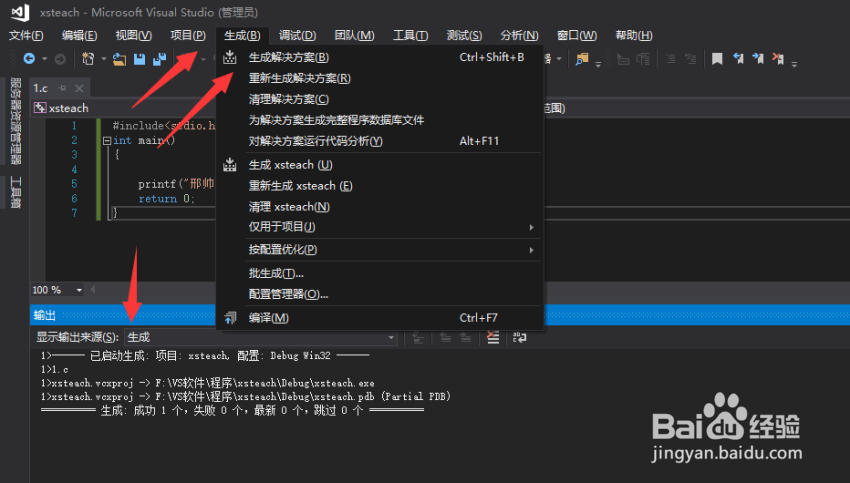Collapse the int main() code block

point(107,140)
